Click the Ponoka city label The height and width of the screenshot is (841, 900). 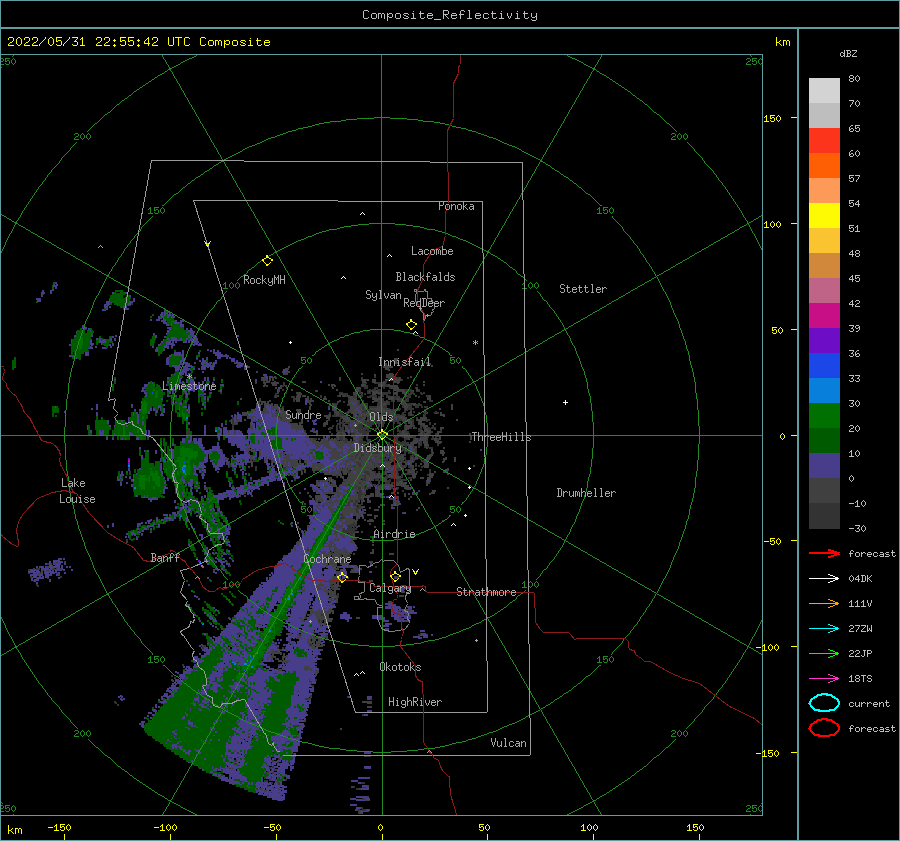[456, 206]
